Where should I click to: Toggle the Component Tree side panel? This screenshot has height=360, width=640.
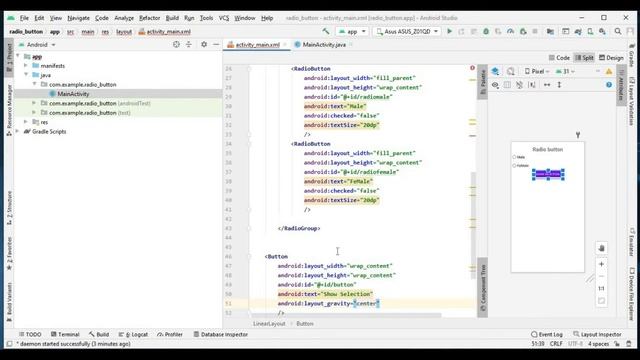pyautogui.click(x=482, y=287)
